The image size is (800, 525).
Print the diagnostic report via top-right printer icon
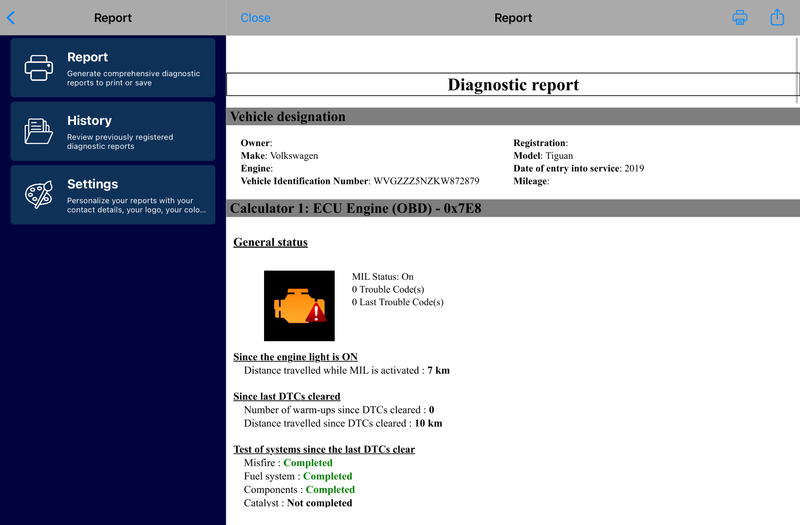click(740, 17)
